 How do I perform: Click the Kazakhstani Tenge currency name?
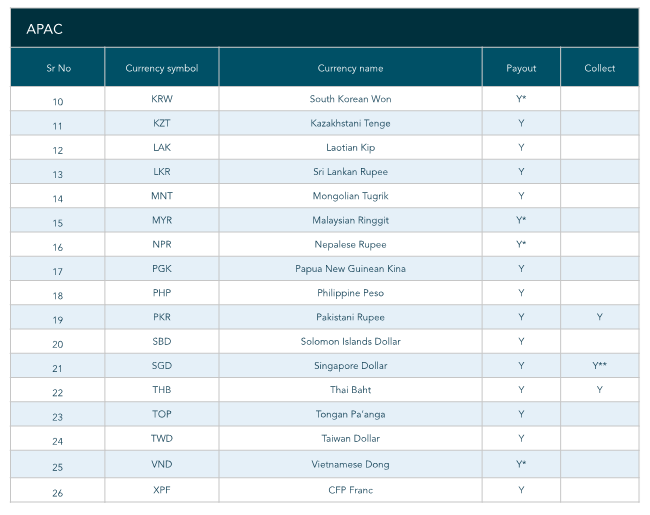tap(350, 123)
